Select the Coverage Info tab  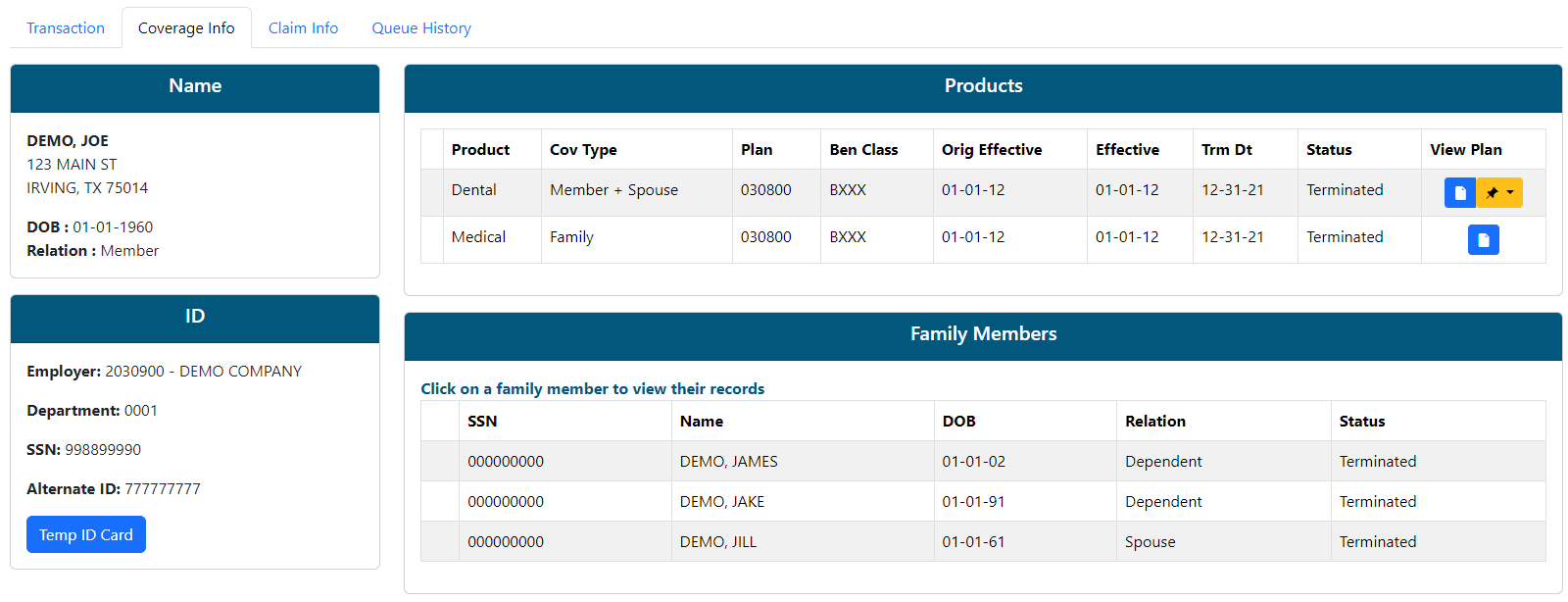point(186,28)
